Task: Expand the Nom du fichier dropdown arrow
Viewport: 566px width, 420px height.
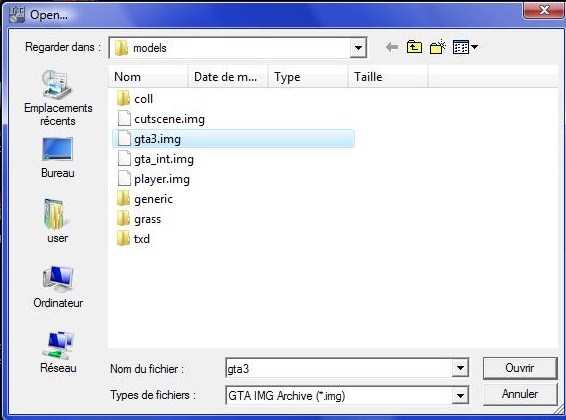Action: 460,368
